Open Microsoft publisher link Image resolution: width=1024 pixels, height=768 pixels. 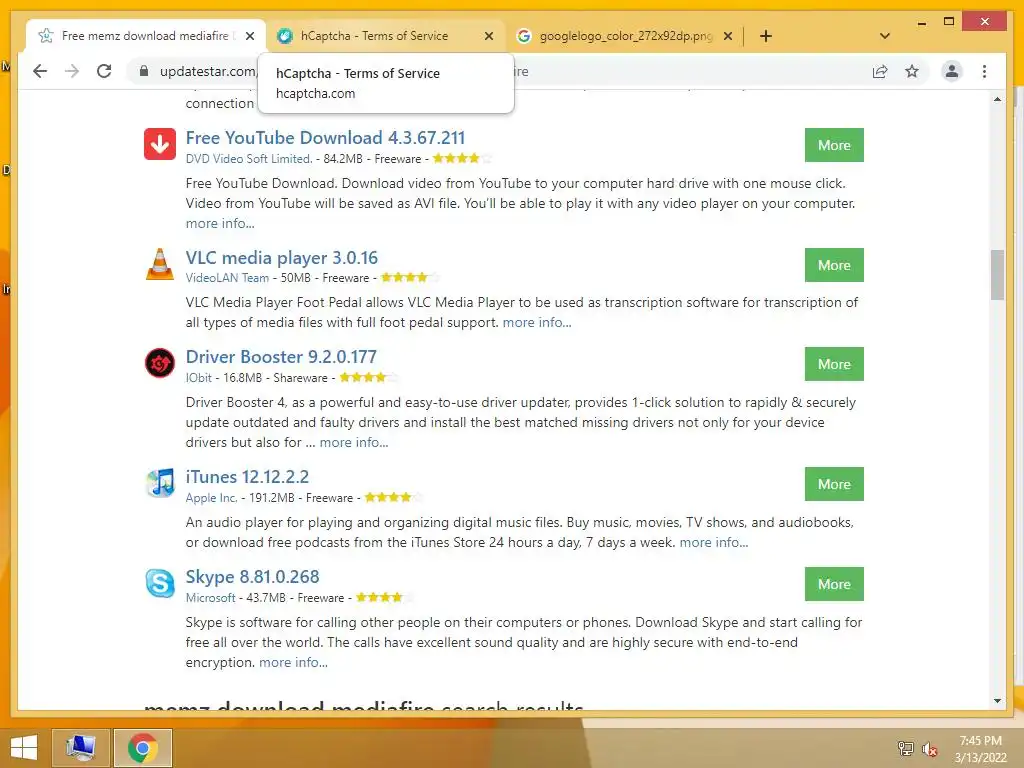coord(210,598)
